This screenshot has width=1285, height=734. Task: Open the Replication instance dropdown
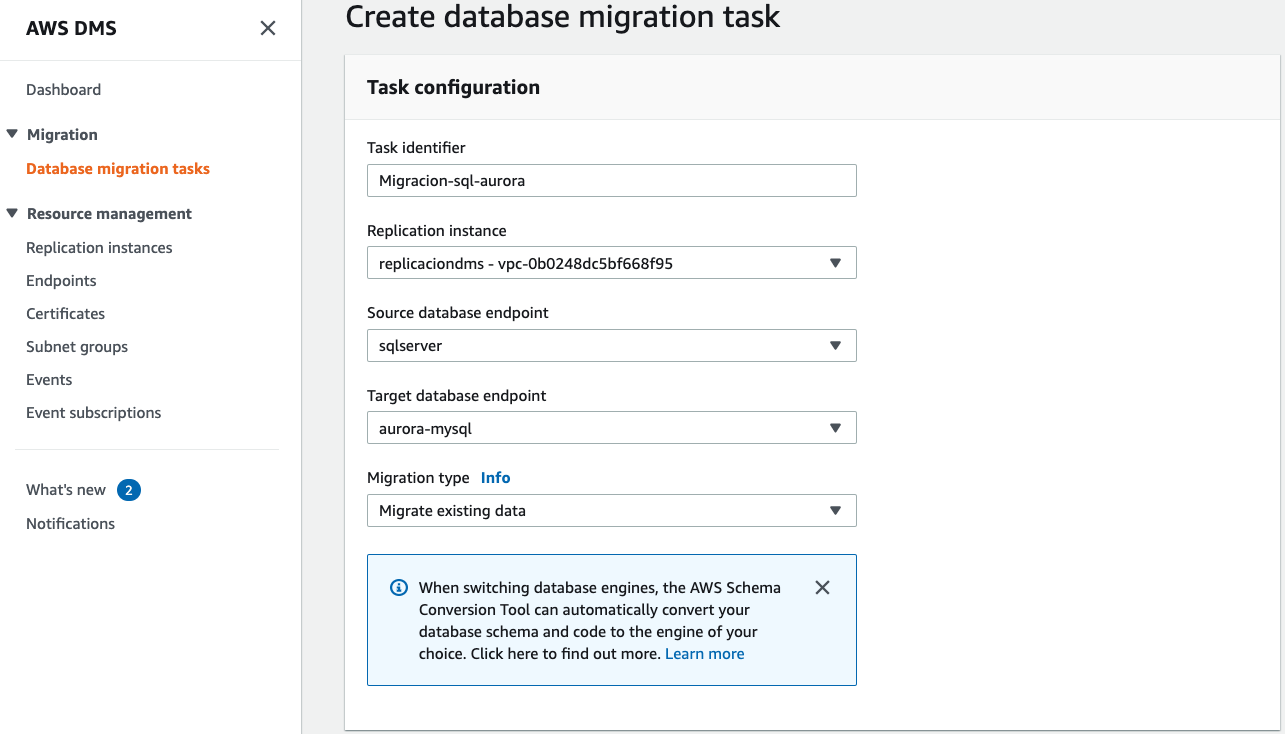[x=611, y=263]
